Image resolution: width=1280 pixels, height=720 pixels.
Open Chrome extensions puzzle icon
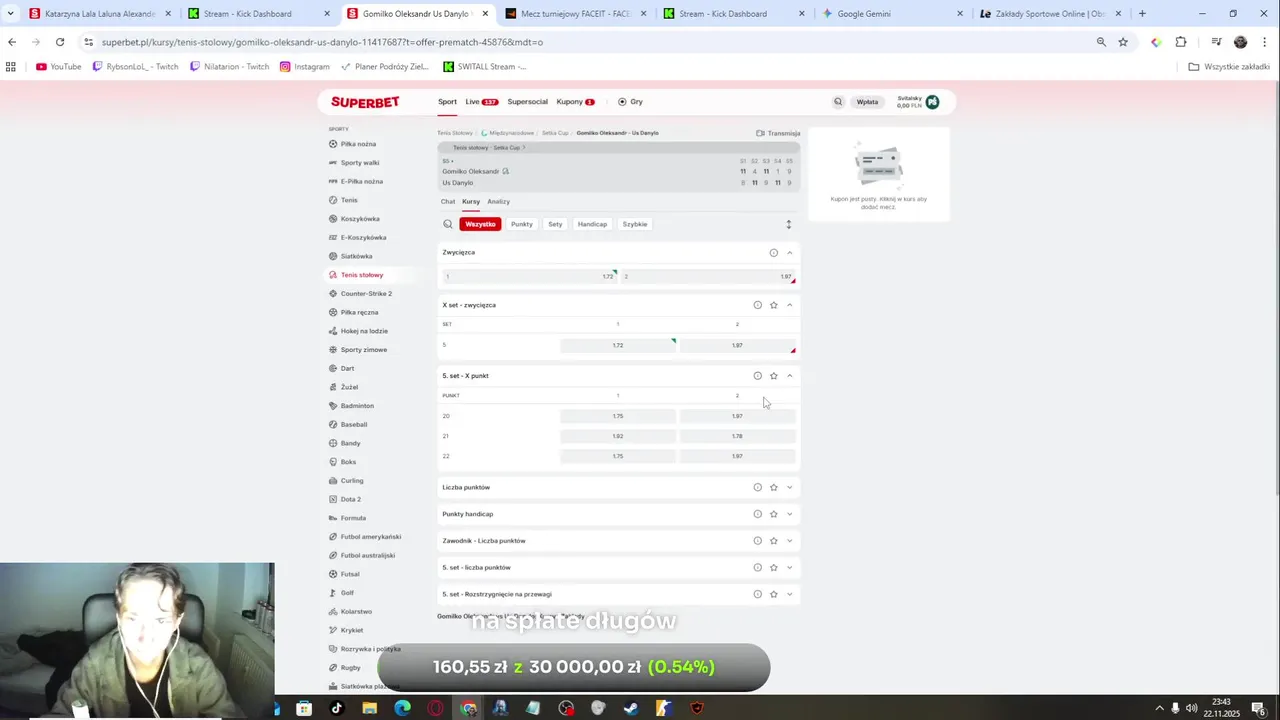pyautogui.click(x=1181, y=42)
